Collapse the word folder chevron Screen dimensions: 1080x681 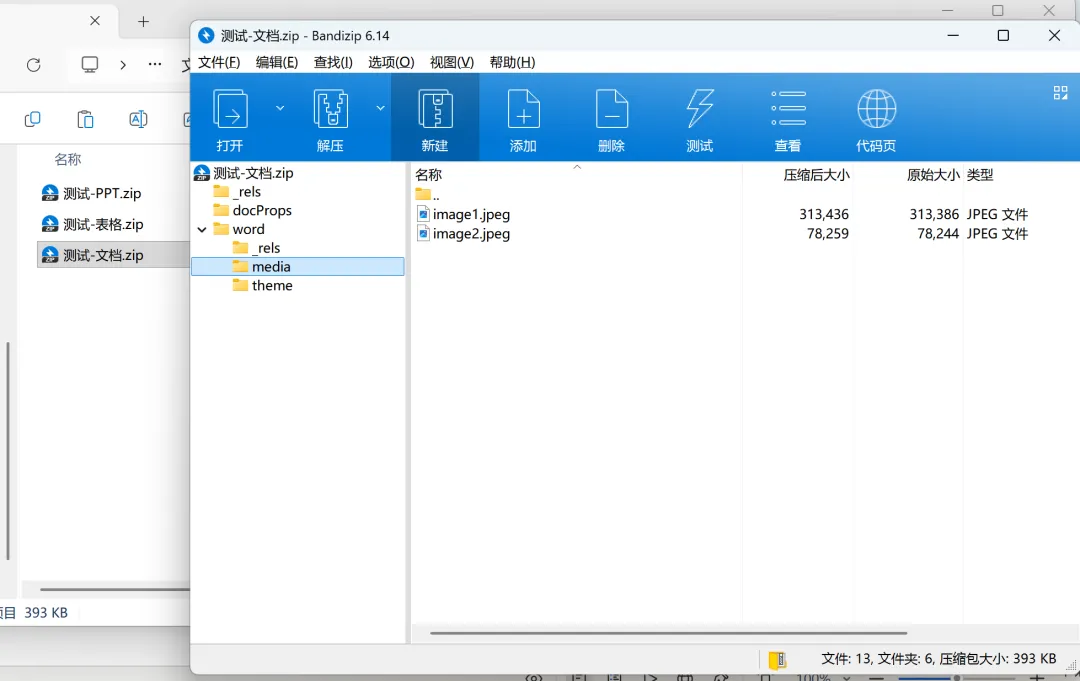tap(202, 229)
